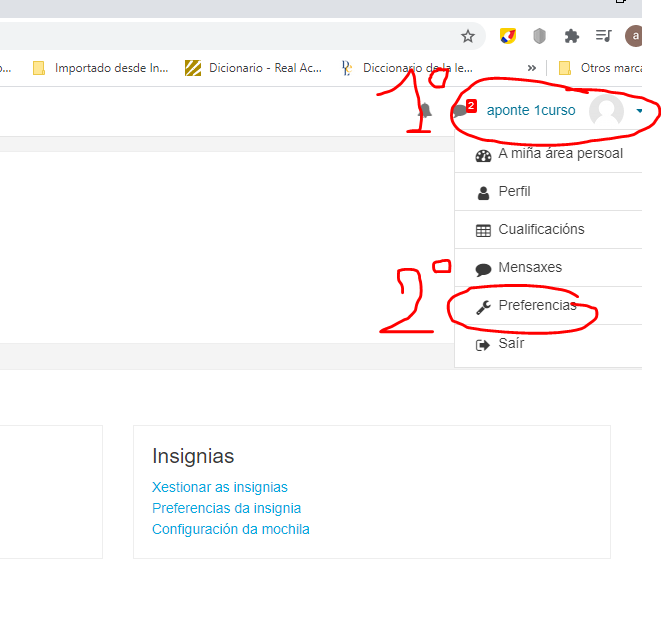
Task: Bookmark this page with the star icon
Action: click(x=467, y=36)
